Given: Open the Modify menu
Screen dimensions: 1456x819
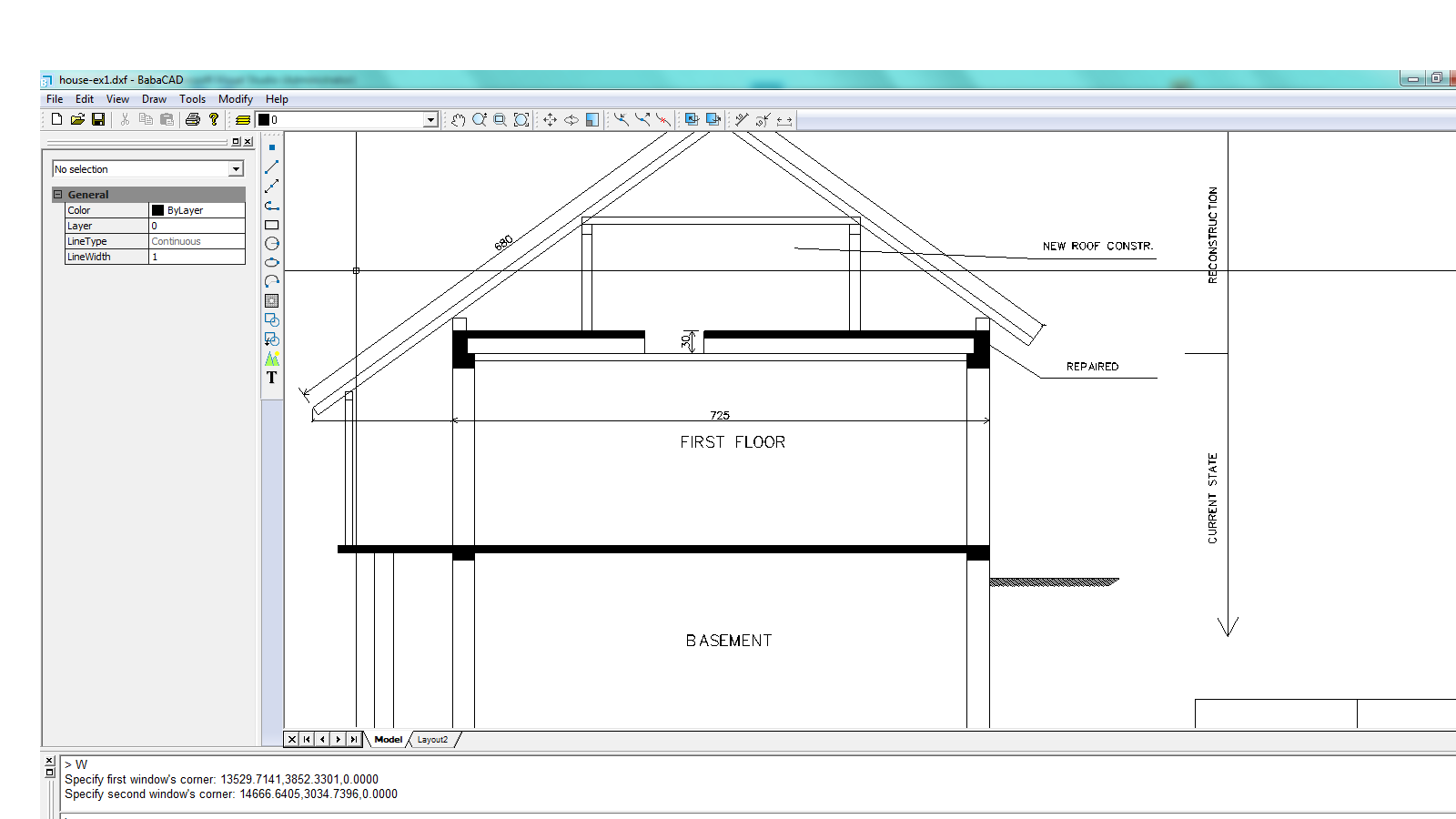Looking at the screenshot, I should pyautogui.click(x=236, y=99).
